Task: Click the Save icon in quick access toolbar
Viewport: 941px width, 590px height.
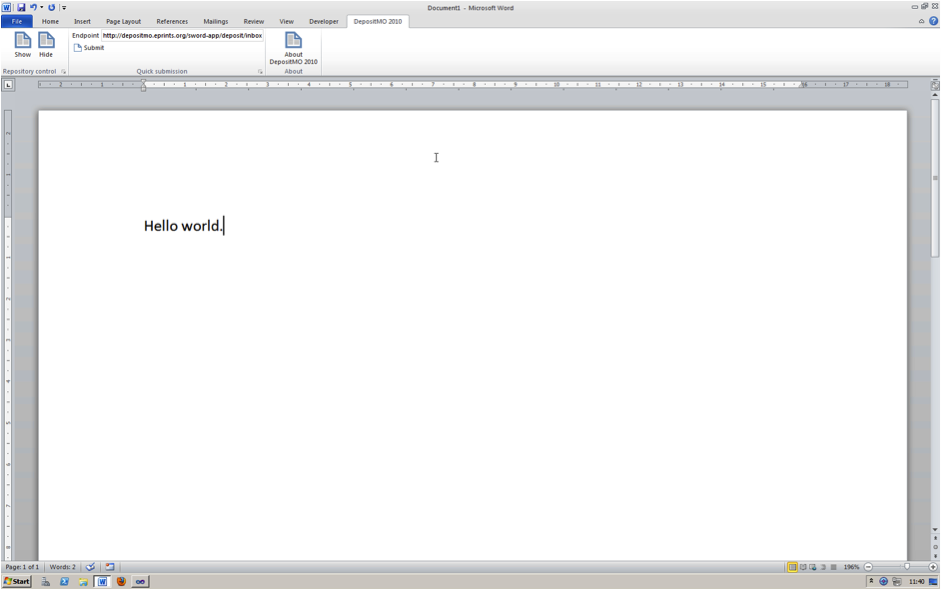Action: point(21,7)
